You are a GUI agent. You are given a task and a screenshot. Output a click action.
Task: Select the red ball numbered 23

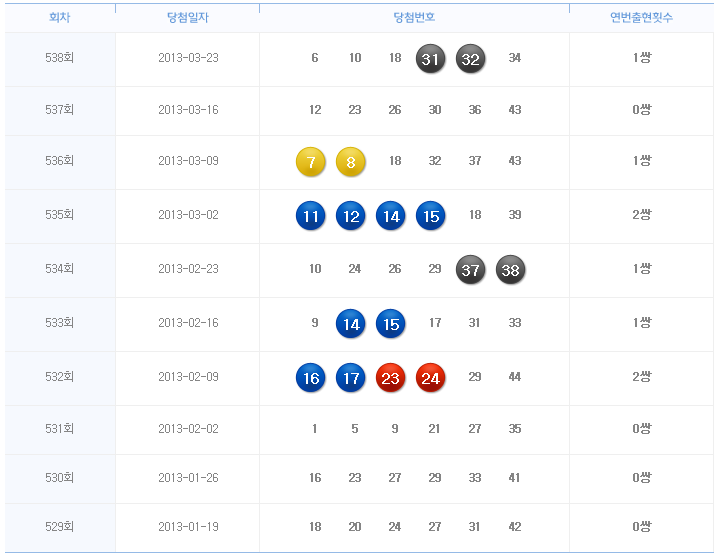(x=391, y=378)
